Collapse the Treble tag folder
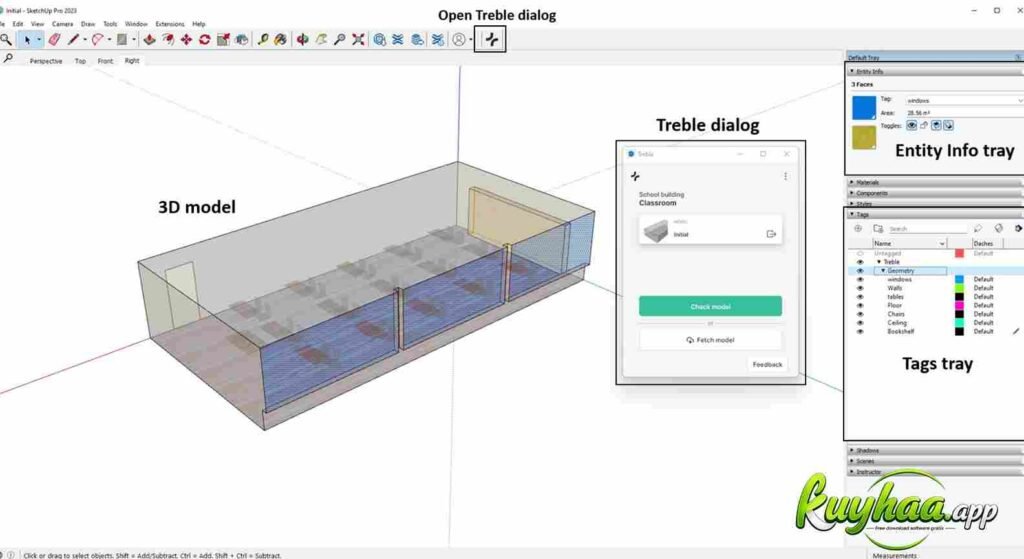Image resolution: width=1024 pixels, height=559 pixels. click(x=879, y=262)
